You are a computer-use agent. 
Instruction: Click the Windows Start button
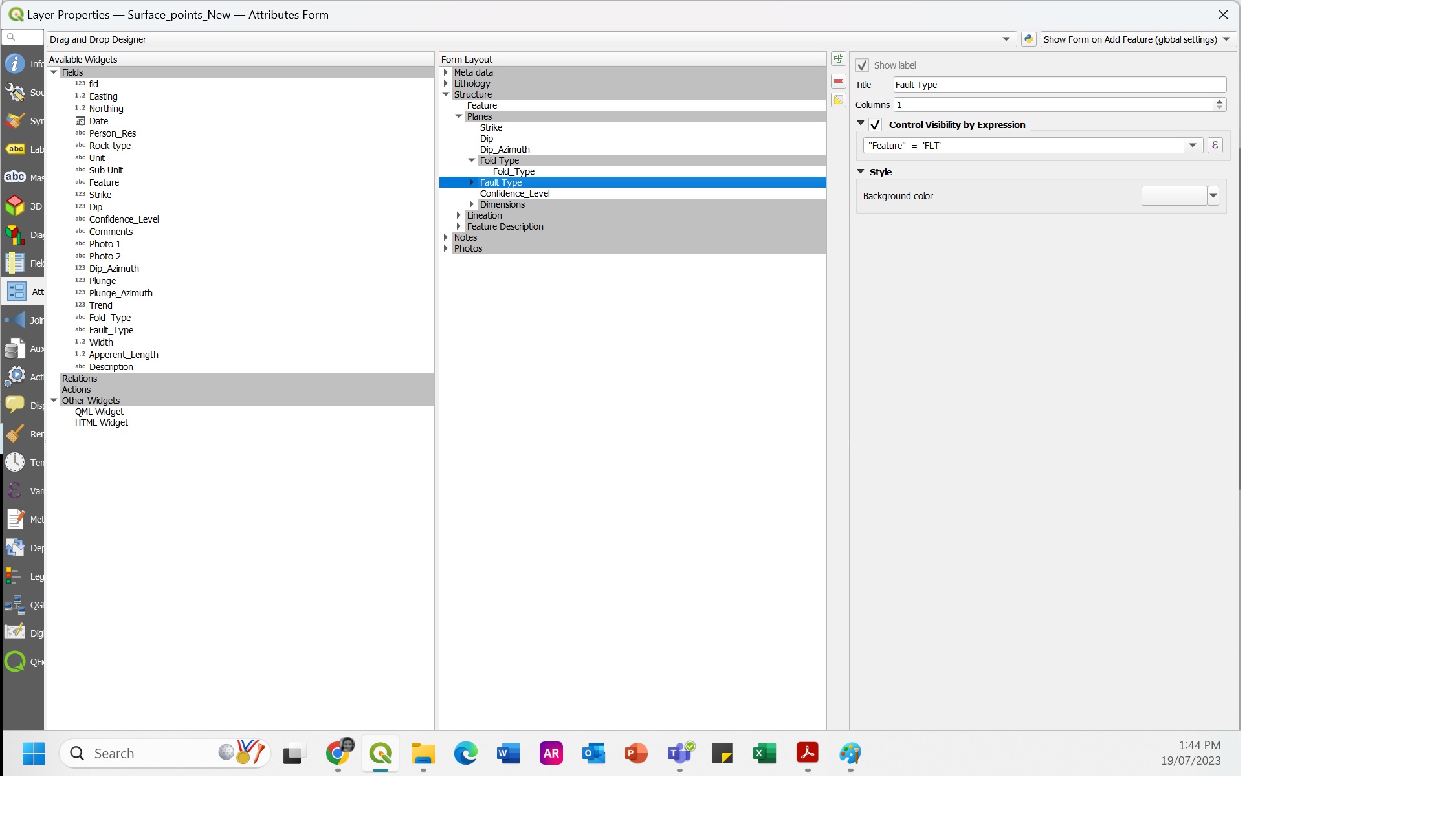pyautogui.click(x=34, y=753)
